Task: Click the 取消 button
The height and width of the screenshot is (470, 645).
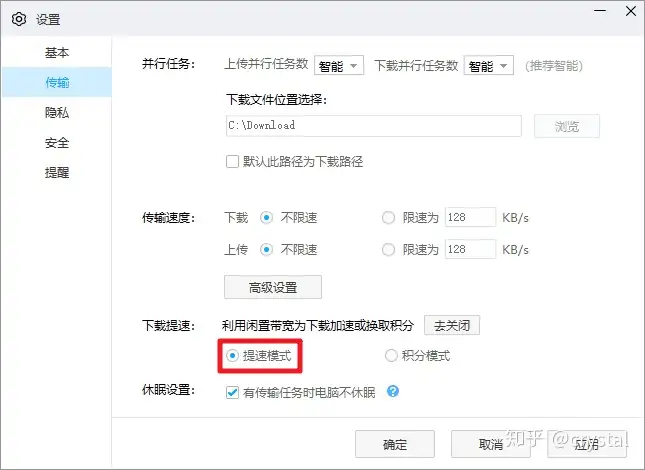Action: tap(491, 444)
